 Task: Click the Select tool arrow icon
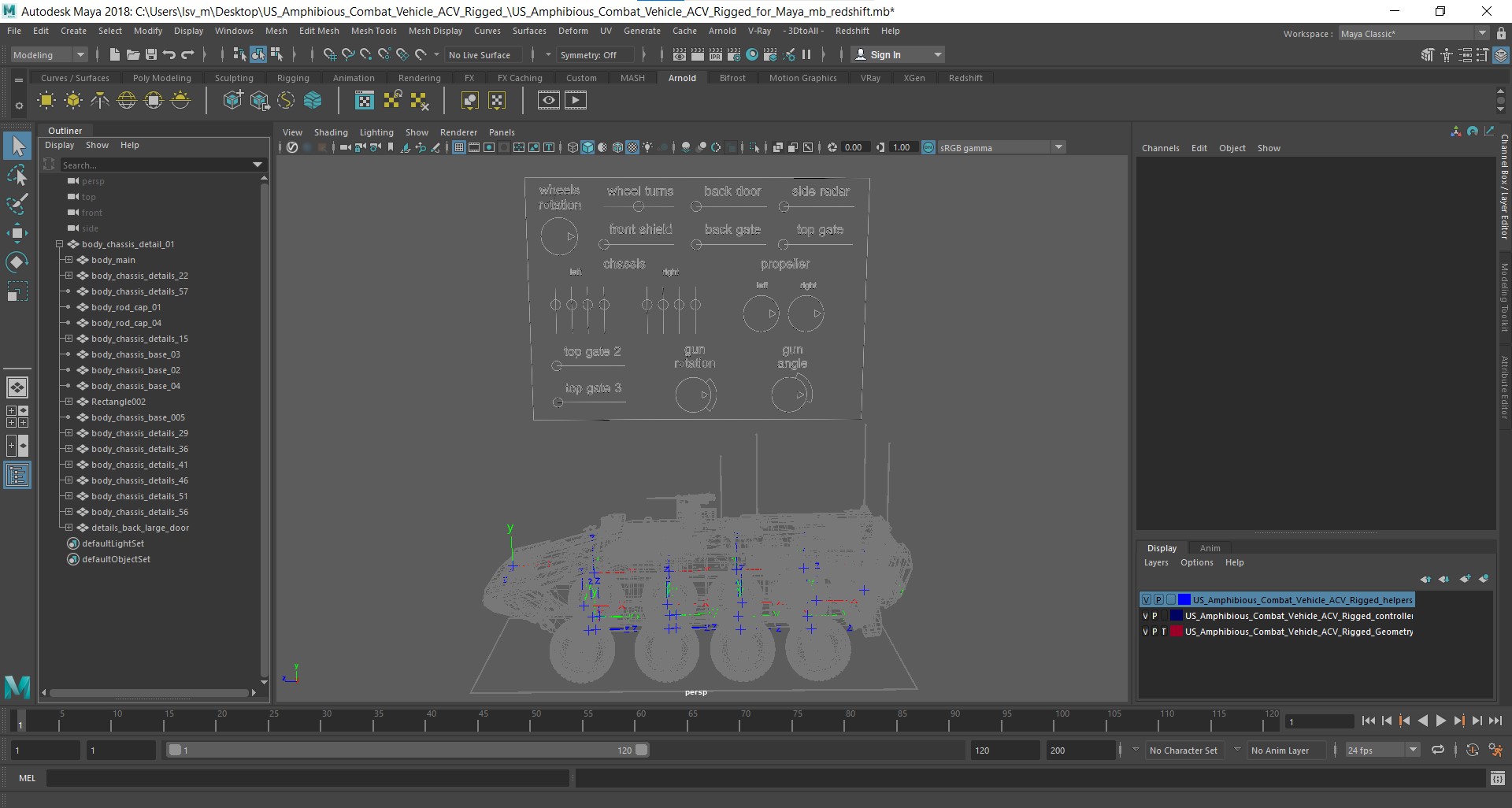pyautogui.click(x=17, y=146)
